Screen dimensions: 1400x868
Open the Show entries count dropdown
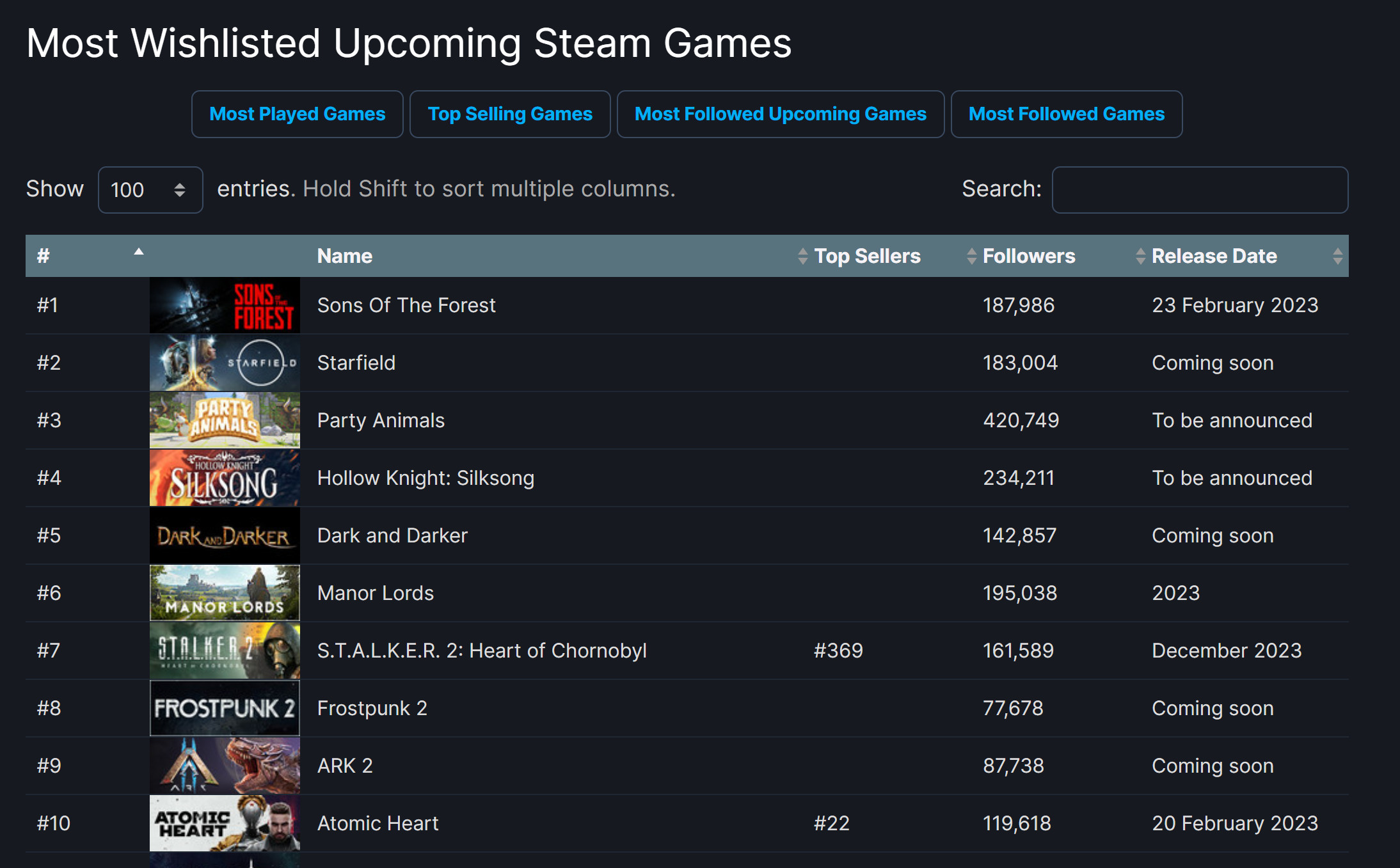(x=150, y=190)
